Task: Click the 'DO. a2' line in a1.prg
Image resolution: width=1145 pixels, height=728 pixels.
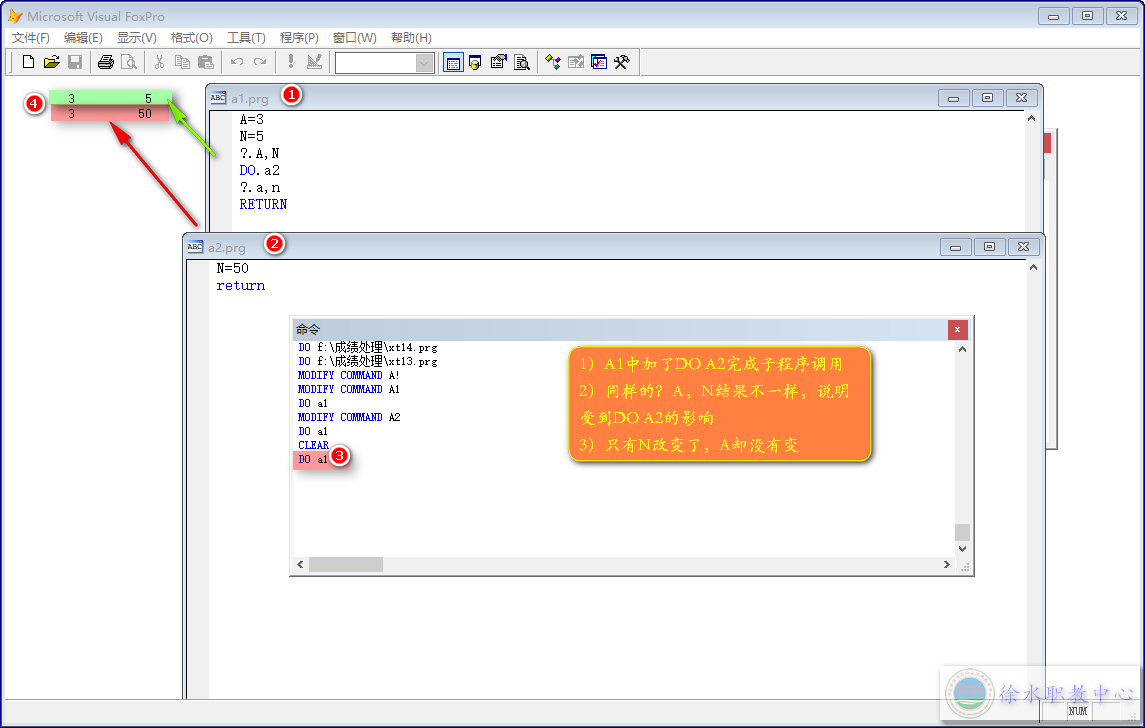Action: coord(259,170)
